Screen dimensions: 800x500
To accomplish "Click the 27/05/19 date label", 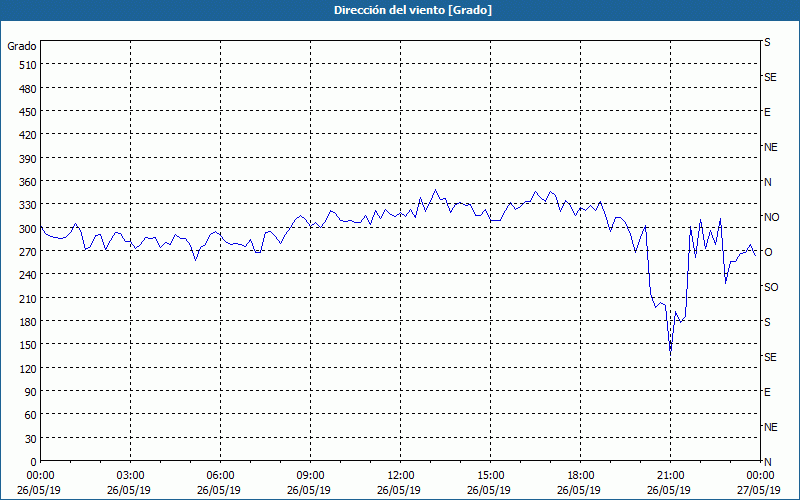I will click(759, 490).
